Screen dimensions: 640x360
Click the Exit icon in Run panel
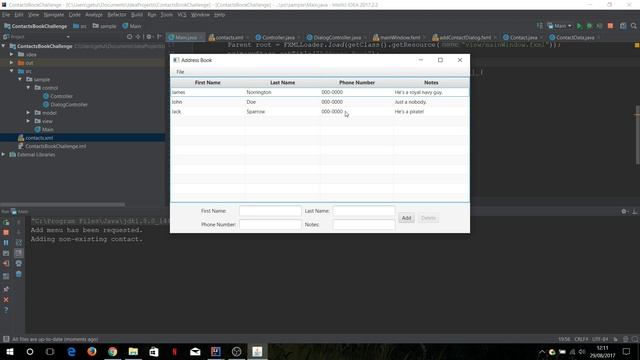[x=6, y=264]
